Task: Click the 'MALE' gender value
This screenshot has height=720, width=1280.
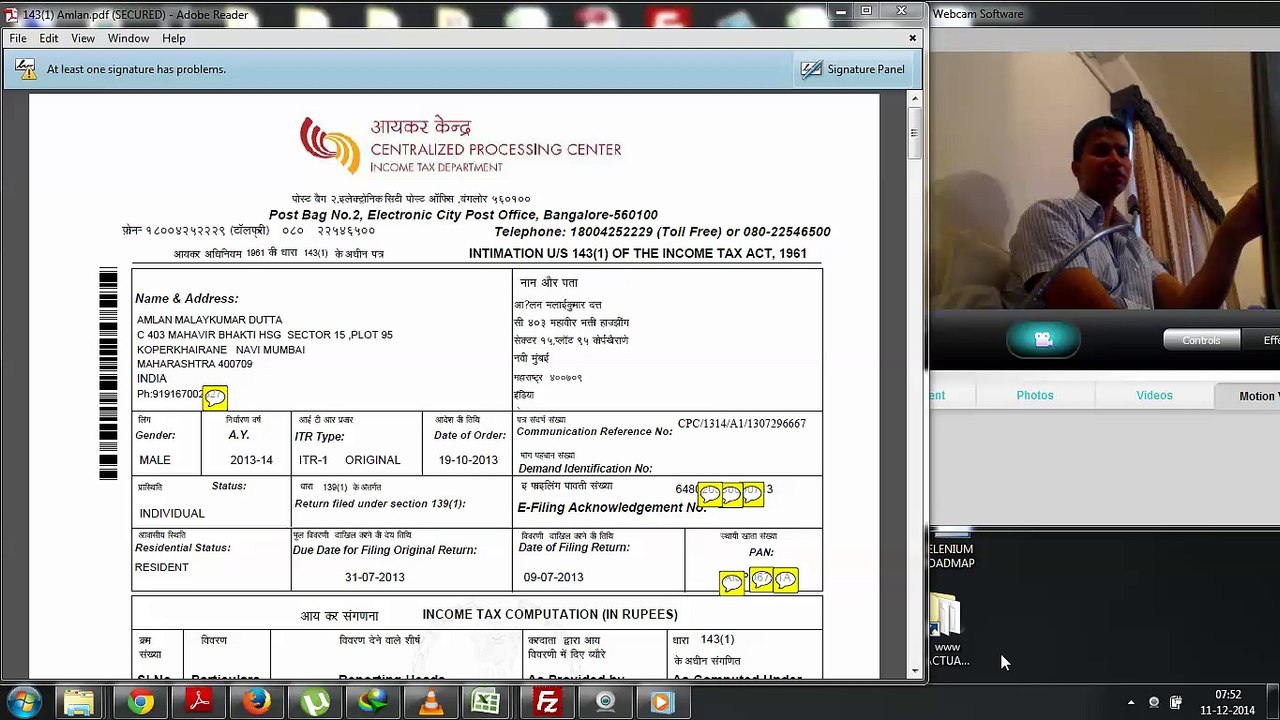Action: click(x=155, y=460)
